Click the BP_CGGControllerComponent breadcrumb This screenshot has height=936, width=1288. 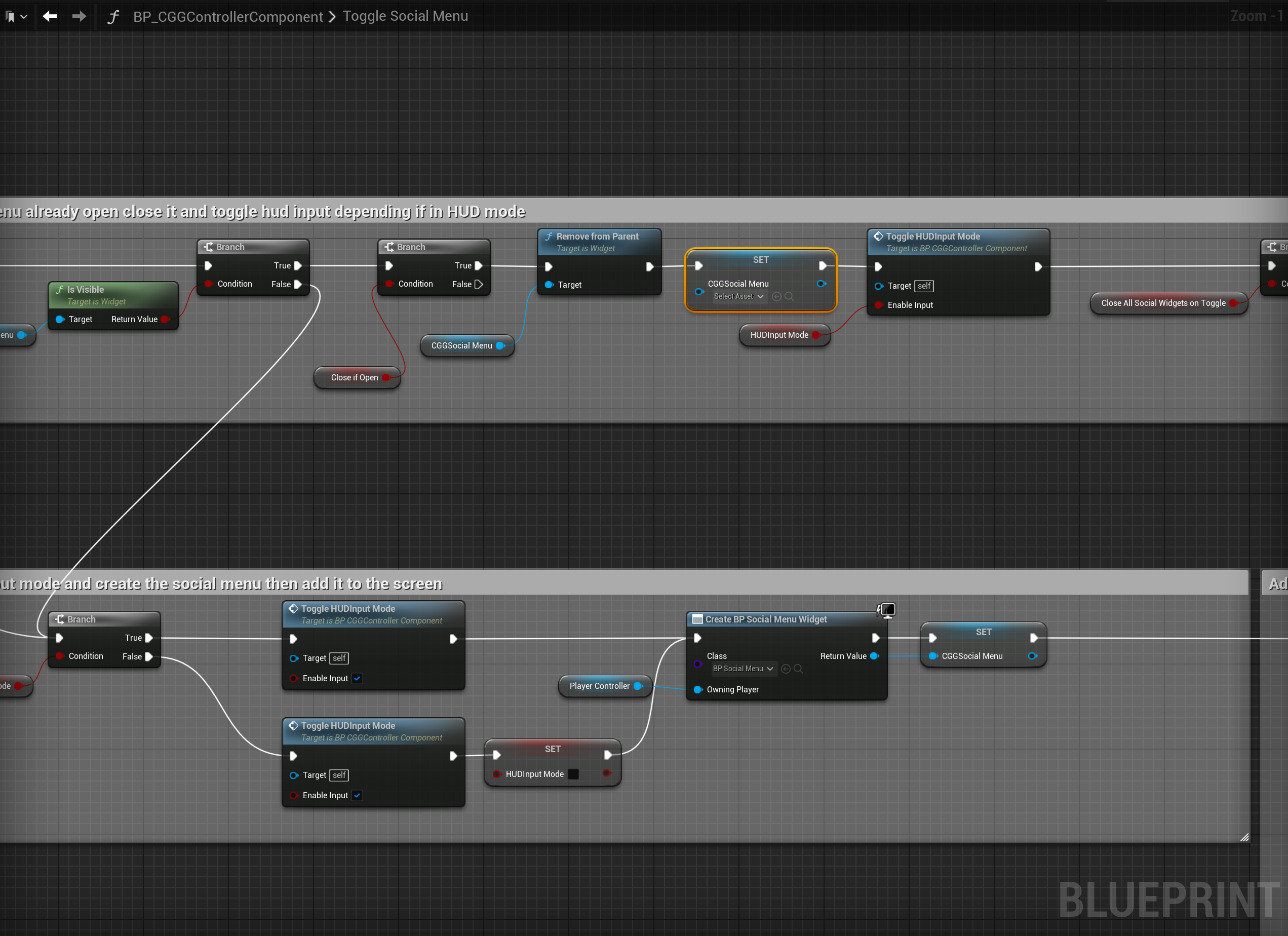click(x=228, y=17)
